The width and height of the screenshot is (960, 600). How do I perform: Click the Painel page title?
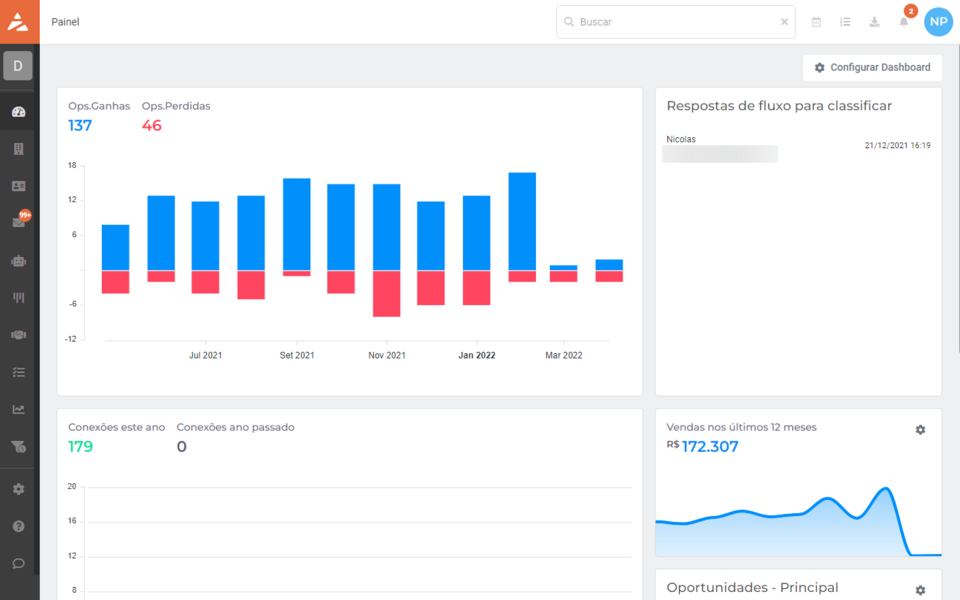click(66, 22)
